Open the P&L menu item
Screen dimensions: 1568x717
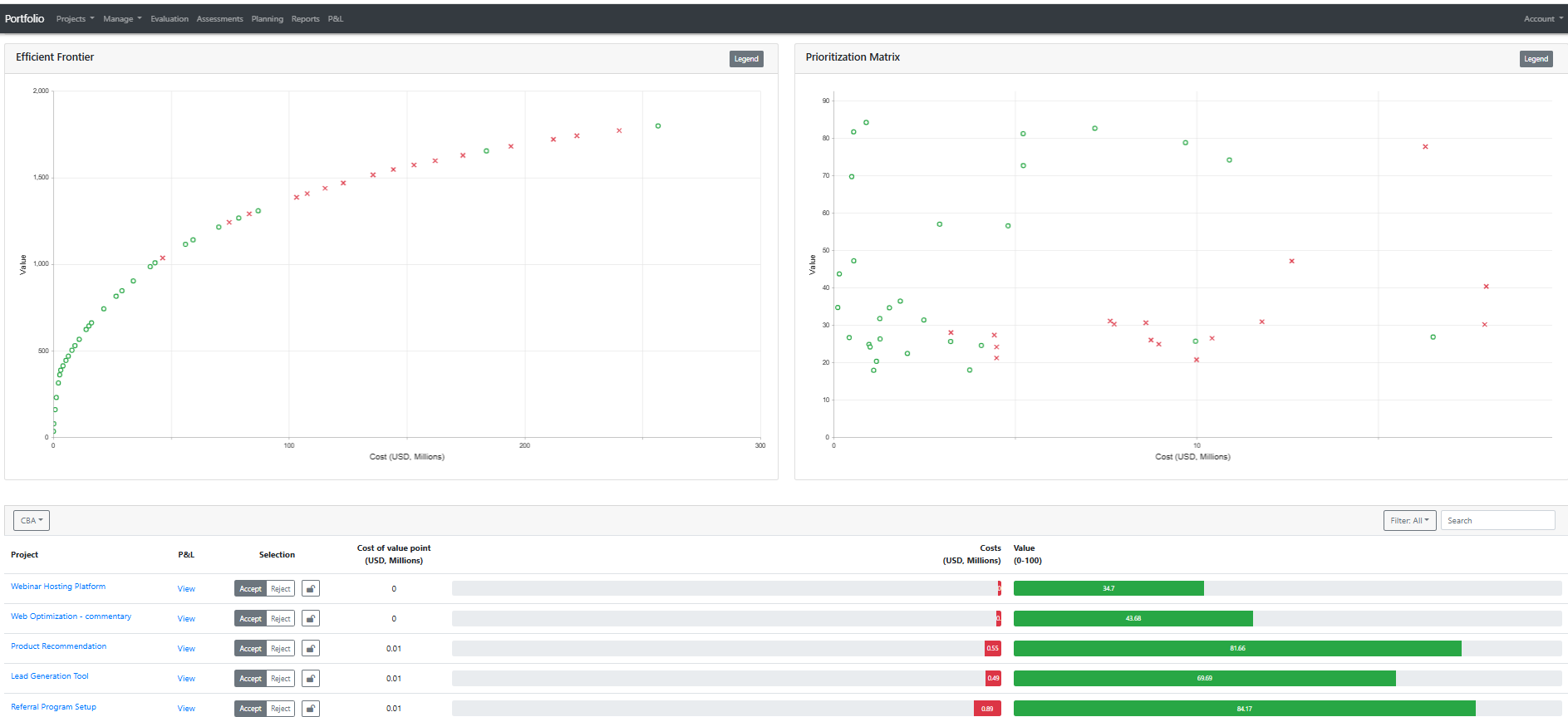pyautogui.click(x=336, y=19)
